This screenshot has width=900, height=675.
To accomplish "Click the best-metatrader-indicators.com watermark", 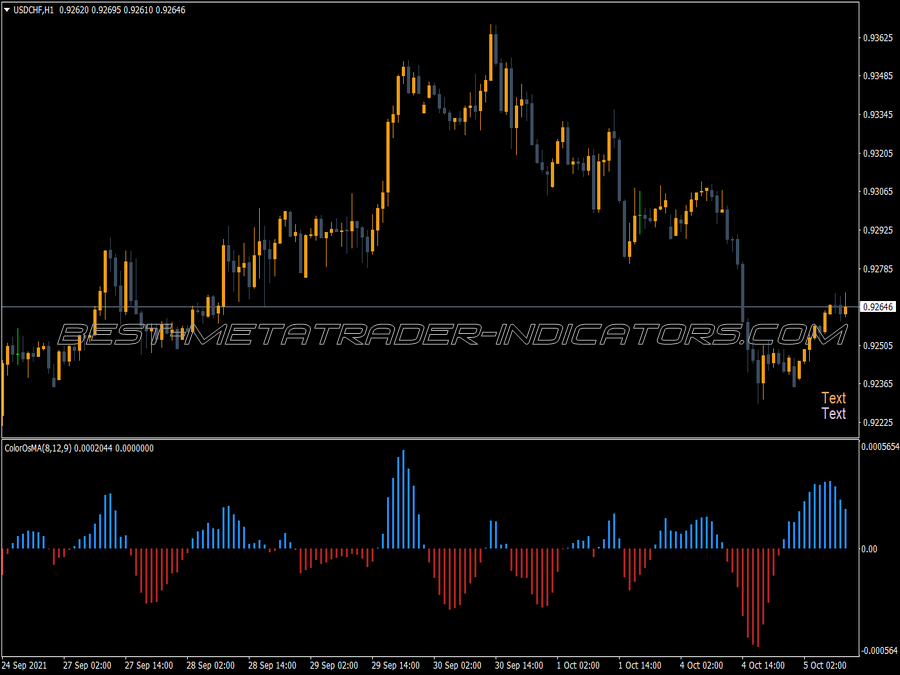I will 452,335.
